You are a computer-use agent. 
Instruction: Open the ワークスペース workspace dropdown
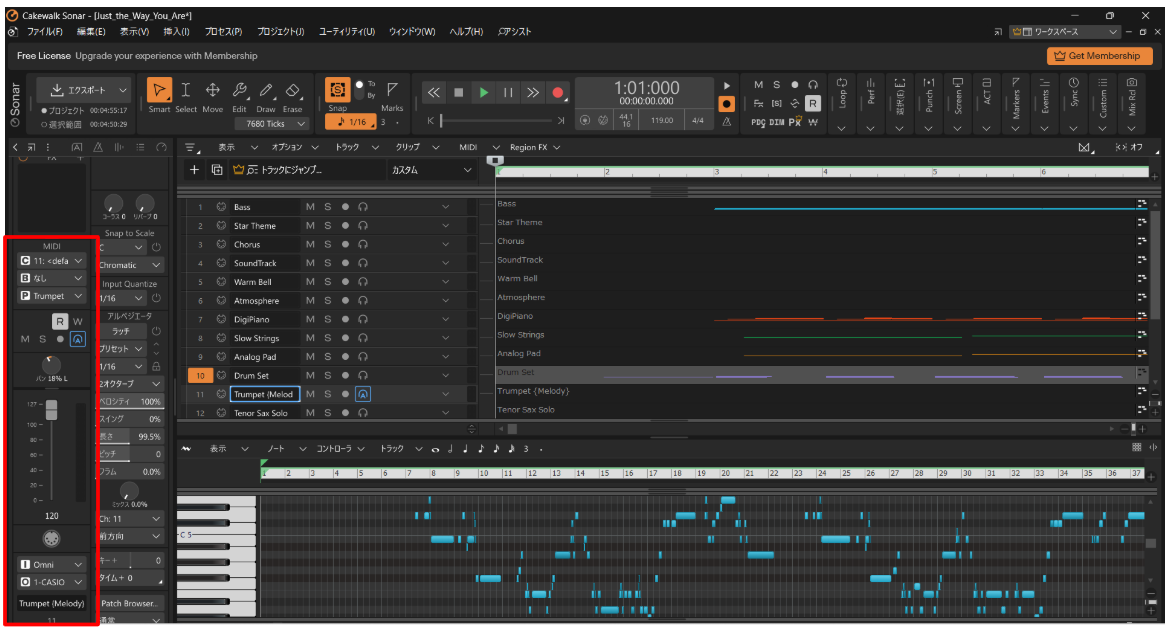pos(1064,32)
